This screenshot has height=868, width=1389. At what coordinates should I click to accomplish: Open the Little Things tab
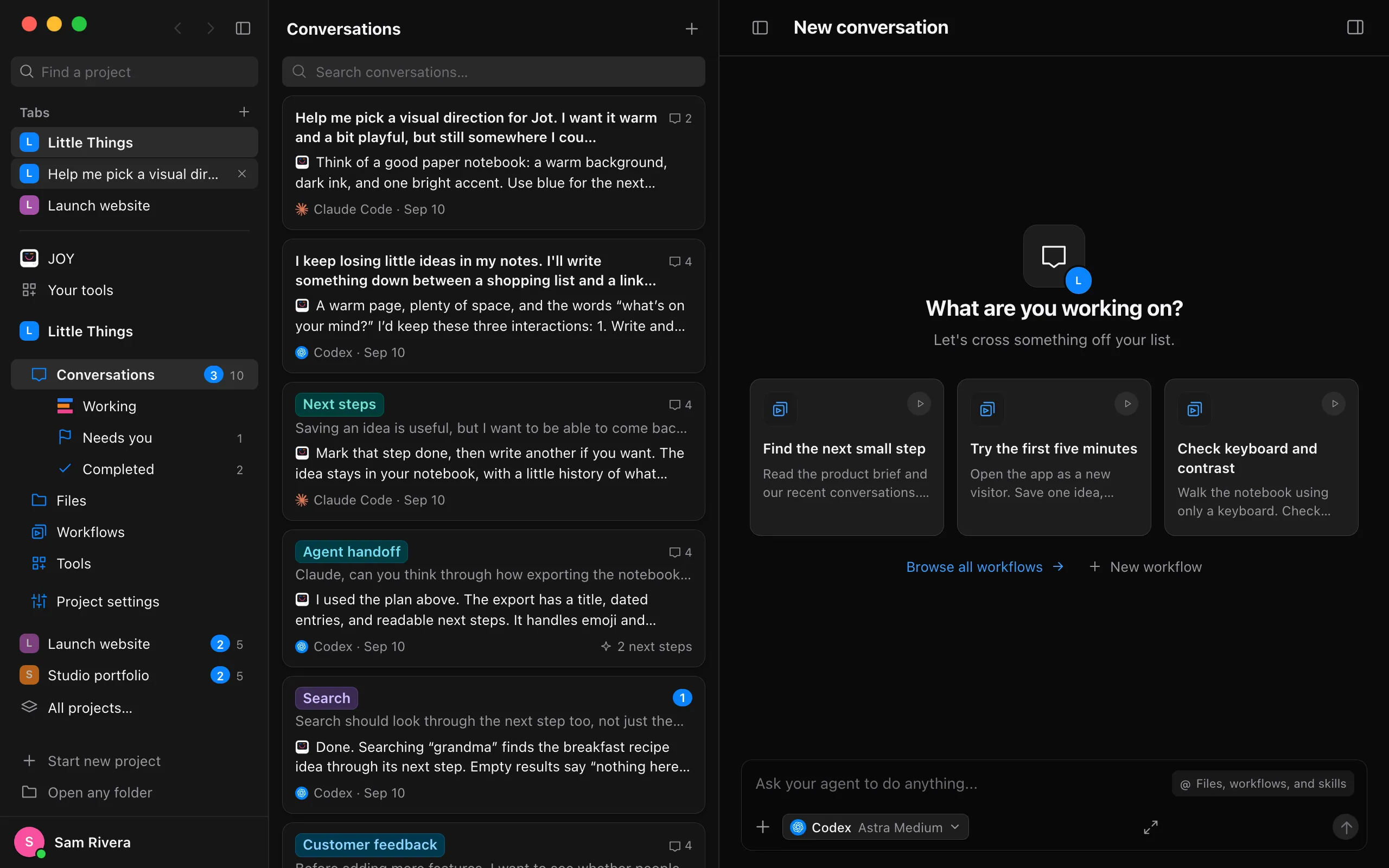click(x=135, y=142)
